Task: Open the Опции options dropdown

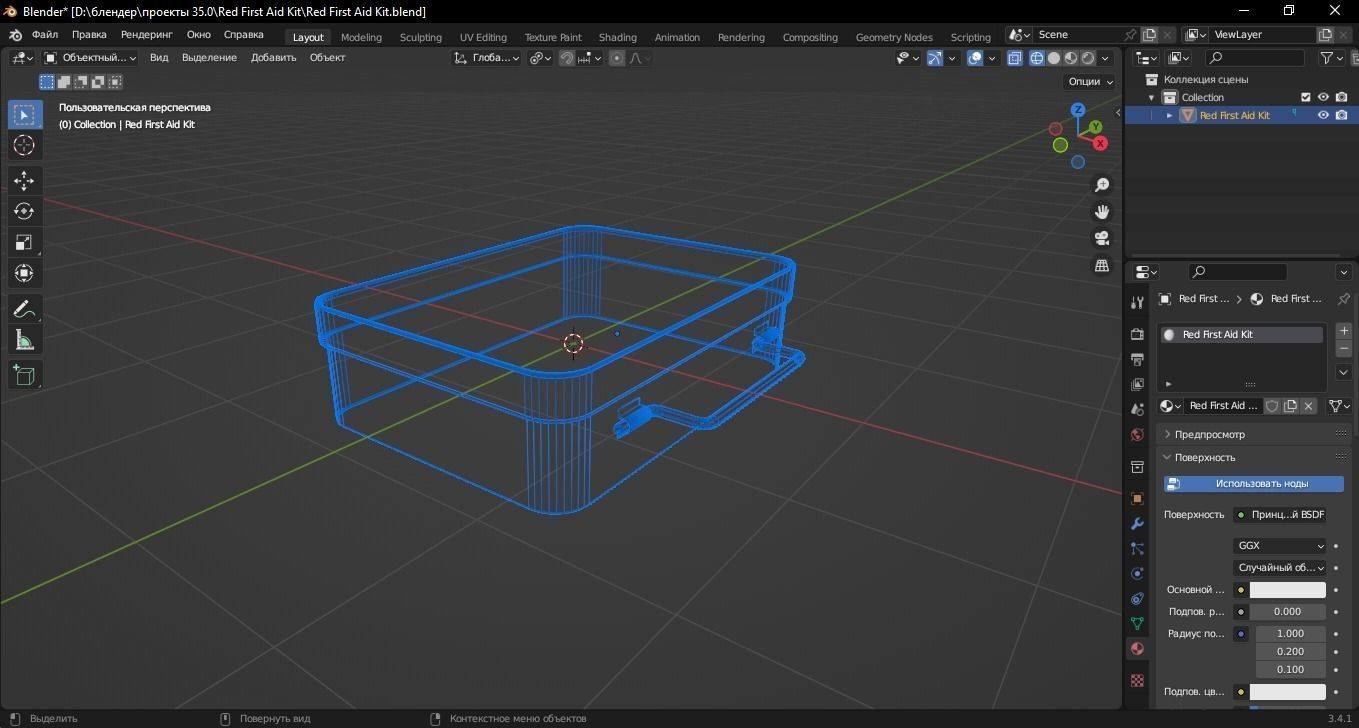Action: pyautogui.click(x=1090, y=82)
